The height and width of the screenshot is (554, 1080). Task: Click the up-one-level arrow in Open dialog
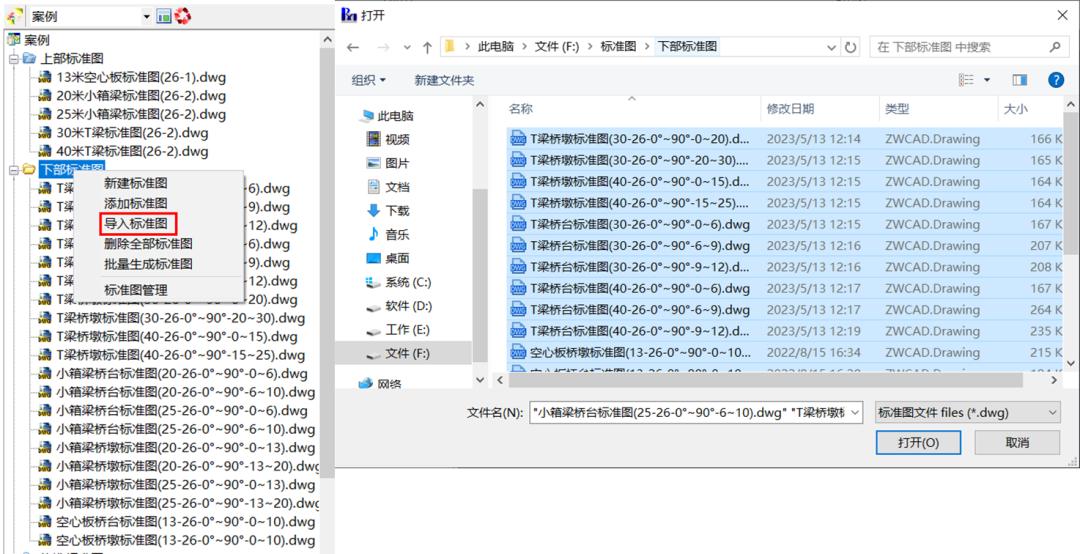coord(427,48)
